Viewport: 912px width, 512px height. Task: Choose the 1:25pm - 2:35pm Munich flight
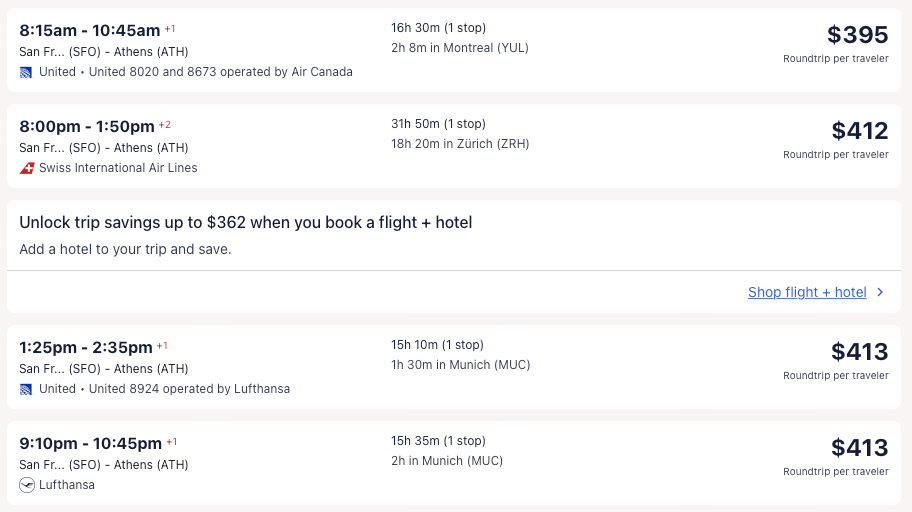coord(86,348)
